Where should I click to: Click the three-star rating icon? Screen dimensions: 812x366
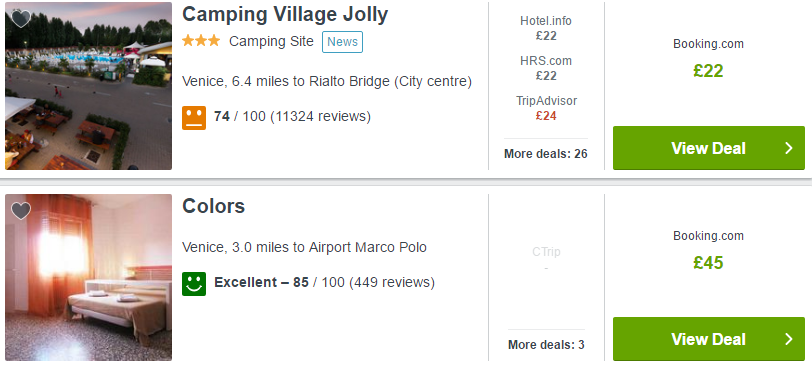click(201, 41)
